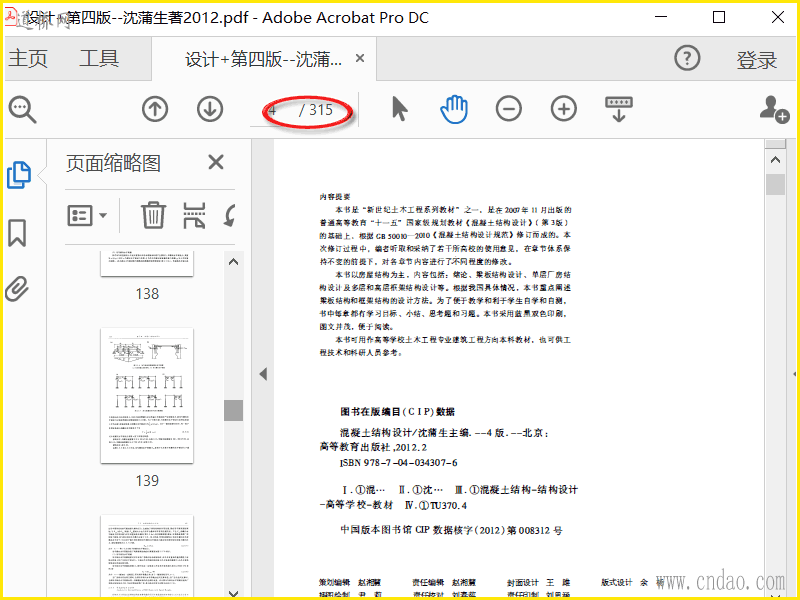800x600 pixels.
Task: Click the page number input field
Action: (271, 110)
